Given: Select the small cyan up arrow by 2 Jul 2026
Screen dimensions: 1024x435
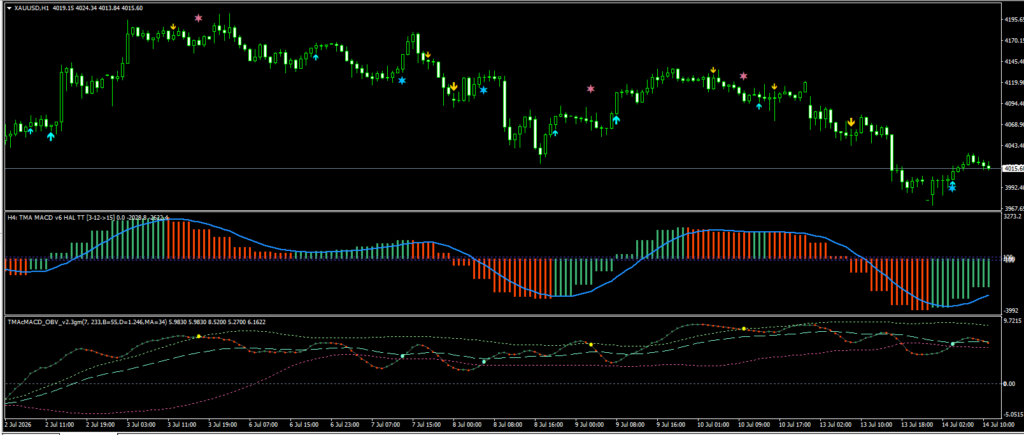Looking at the screenshot, I should [x=30, y=131].
